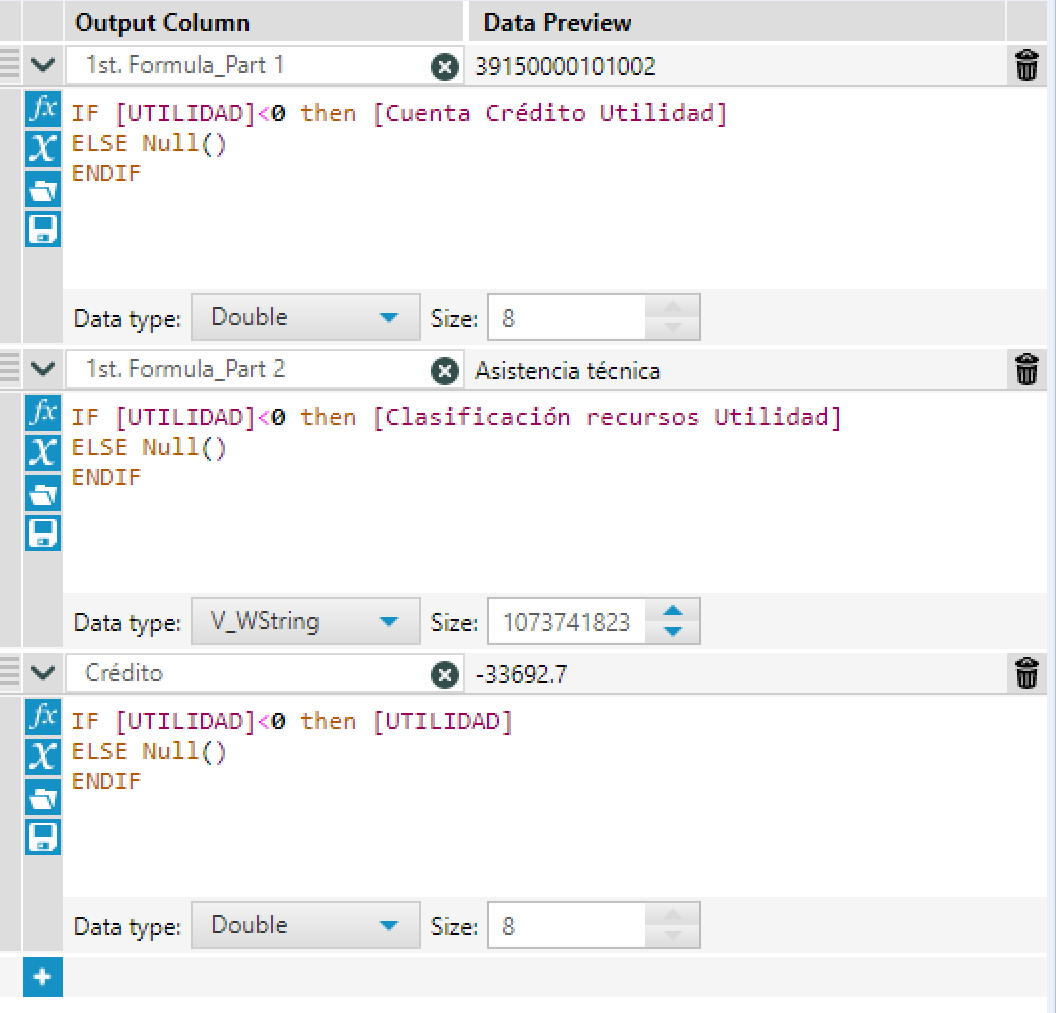The height and width of the screenshot is (1013, 1056).
Task: Save the Crédito expression
Action: click(x=42, y=837)
